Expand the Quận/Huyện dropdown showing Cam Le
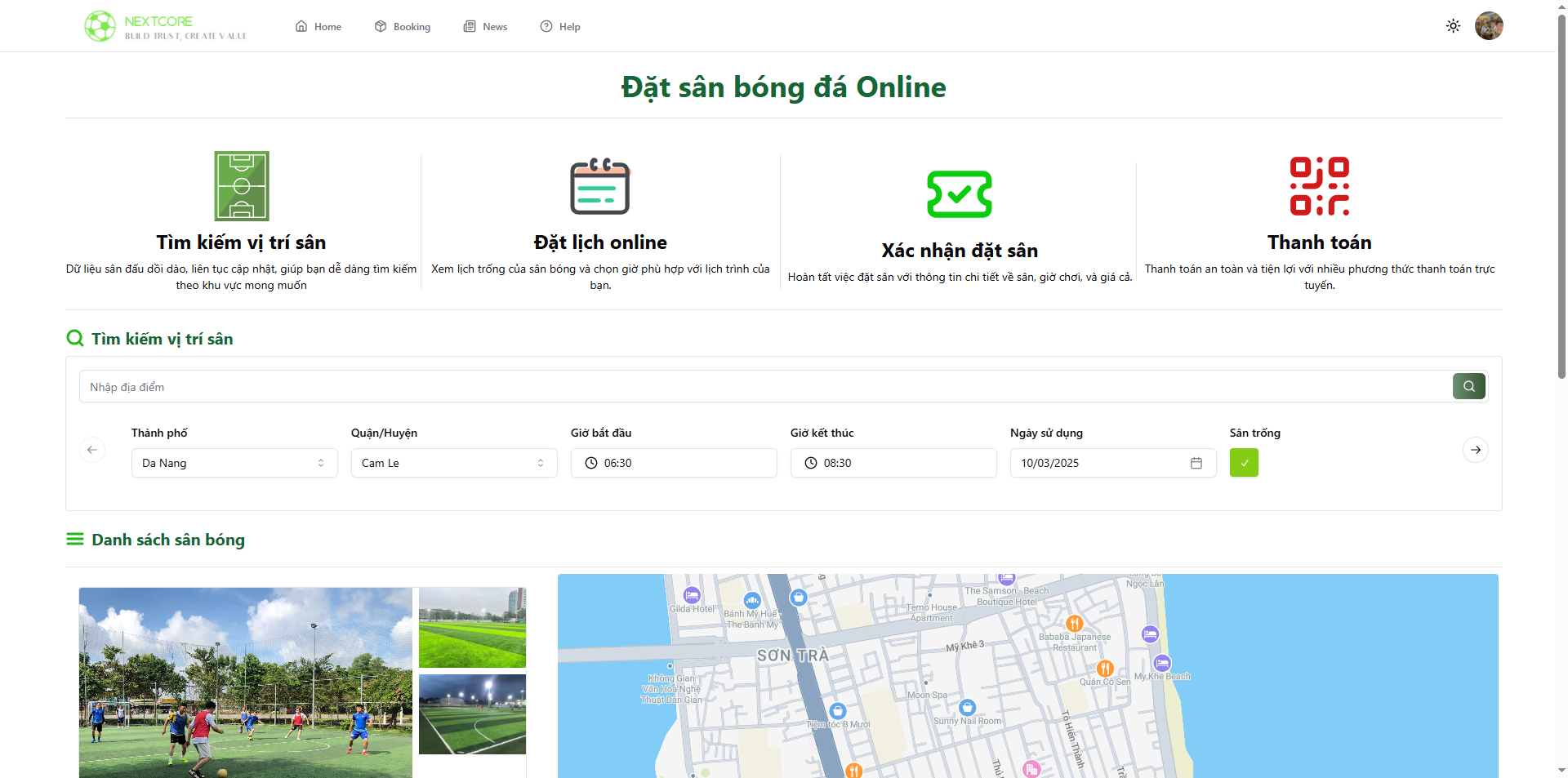The height and width of the screenshot is (778, 1568). click(x=454, y=463)
